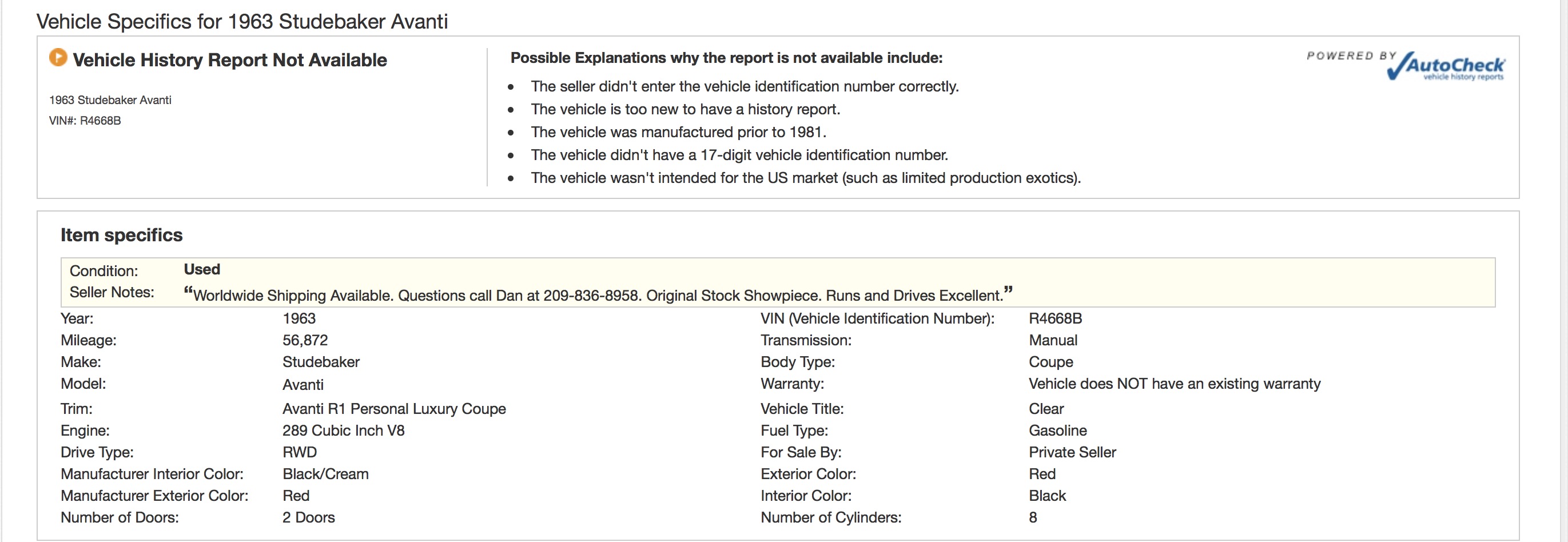Select the VIN# R4668B text under the report heading
Viewport: 1568px width, 542px height.
(85, 121)
